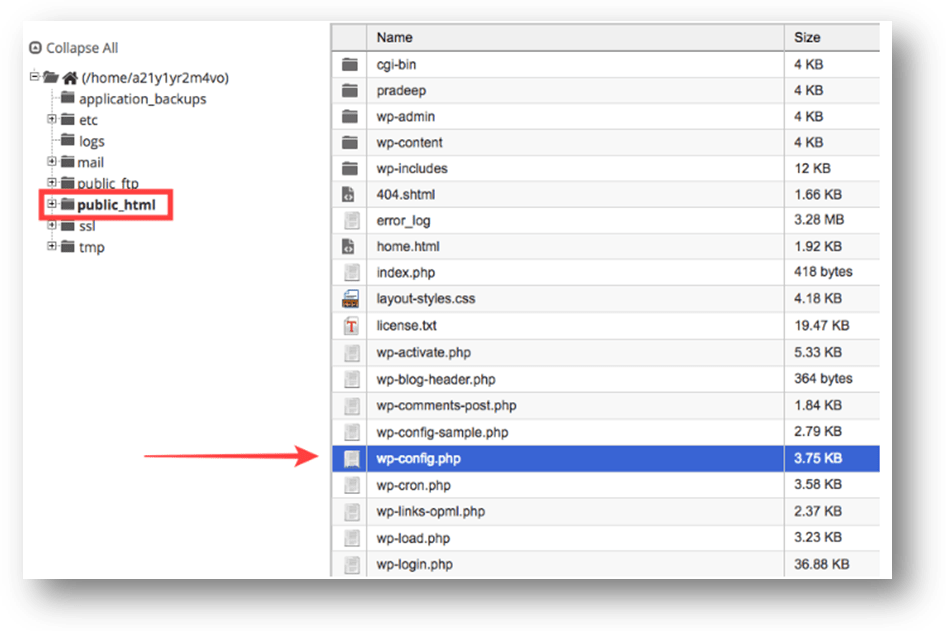Viewport: 946px width, 631px height.
Task: Click the wp-login.php file icon
Action: [x=352, y=565]
